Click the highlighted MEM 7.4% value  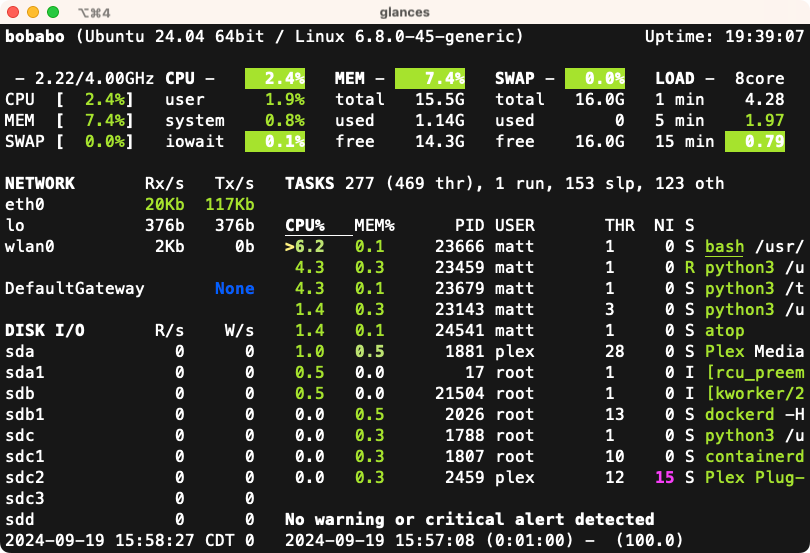tap(430, 78)
